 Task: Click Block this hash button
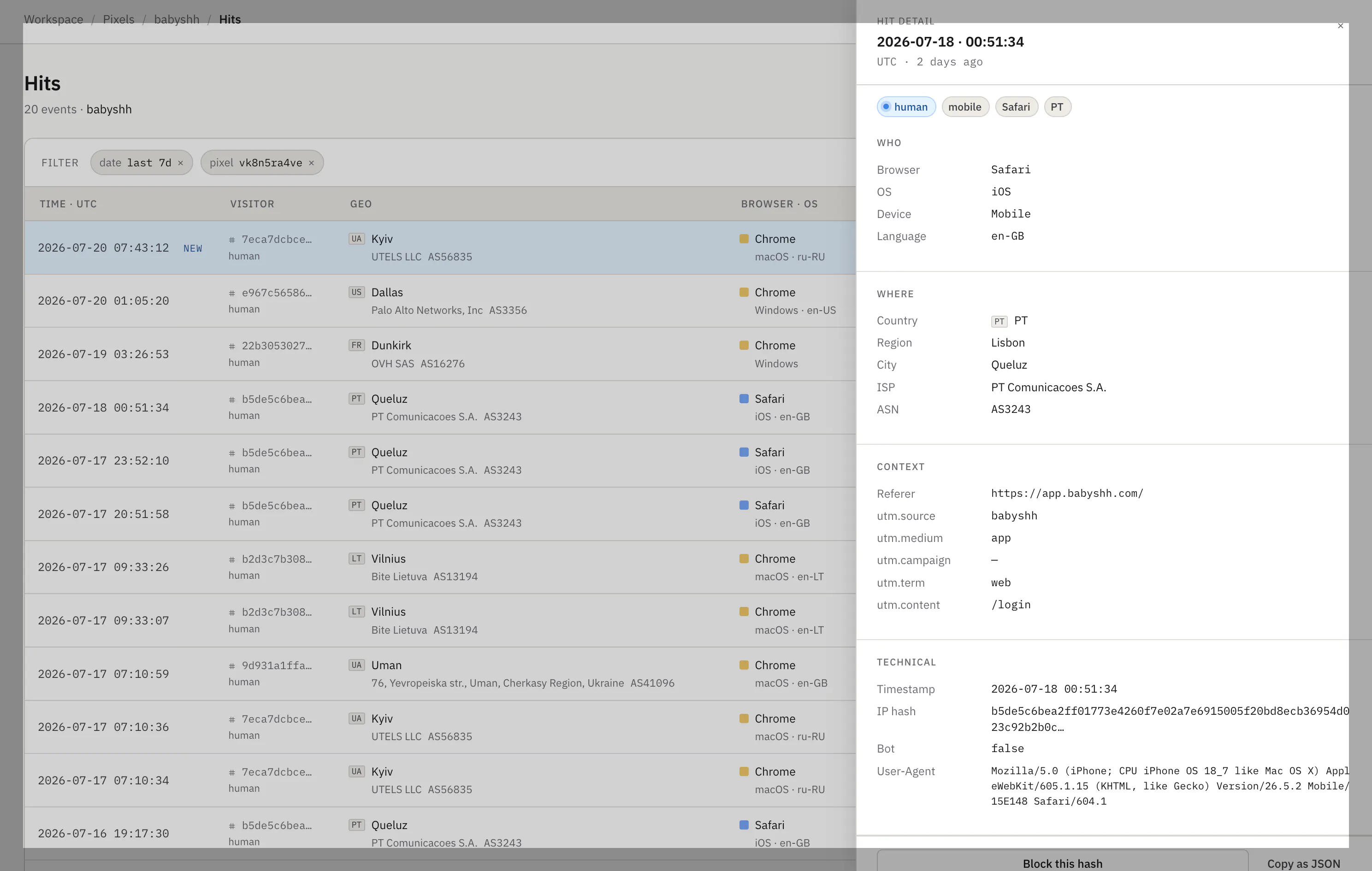(x=1062, y=863)
